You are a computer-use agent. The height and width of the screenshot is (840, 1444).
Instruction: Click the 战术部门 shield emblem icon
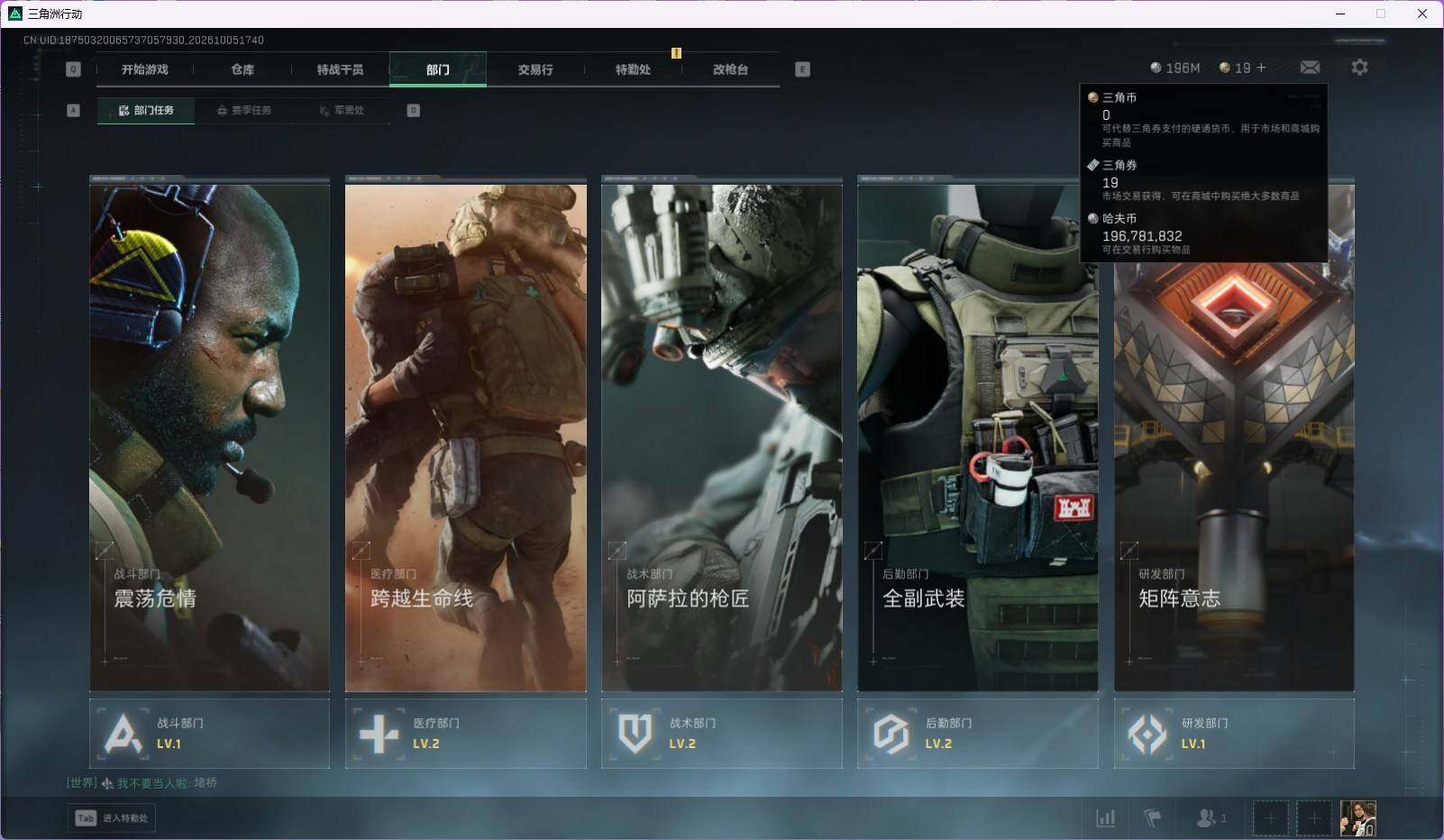click(x=635, y=734)
